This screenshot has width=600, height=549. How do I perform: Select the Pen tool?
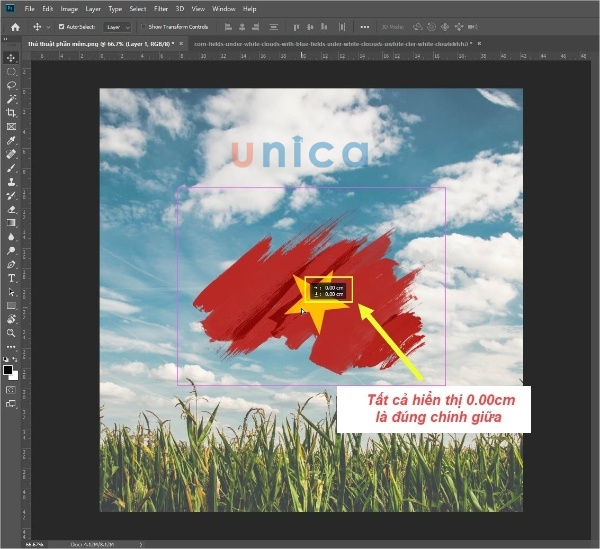[x=11, y=264]
